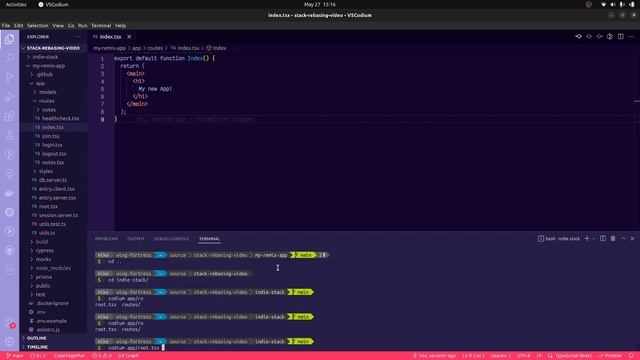Click the Index breadcrumb symbol

(216, 48)
